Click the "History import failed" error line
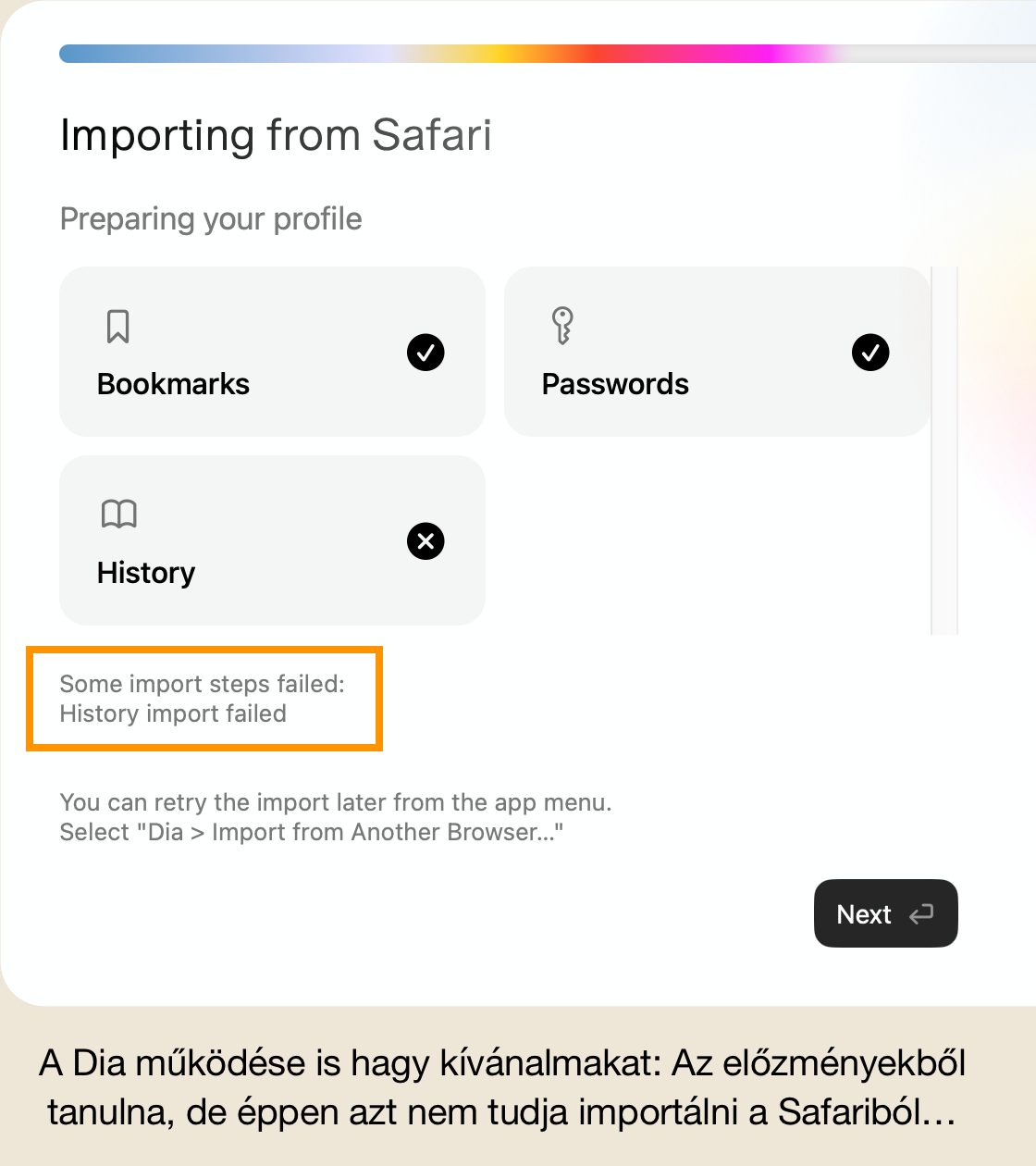The width and height of the screenshot is (1036, 1166). [173, 713]
